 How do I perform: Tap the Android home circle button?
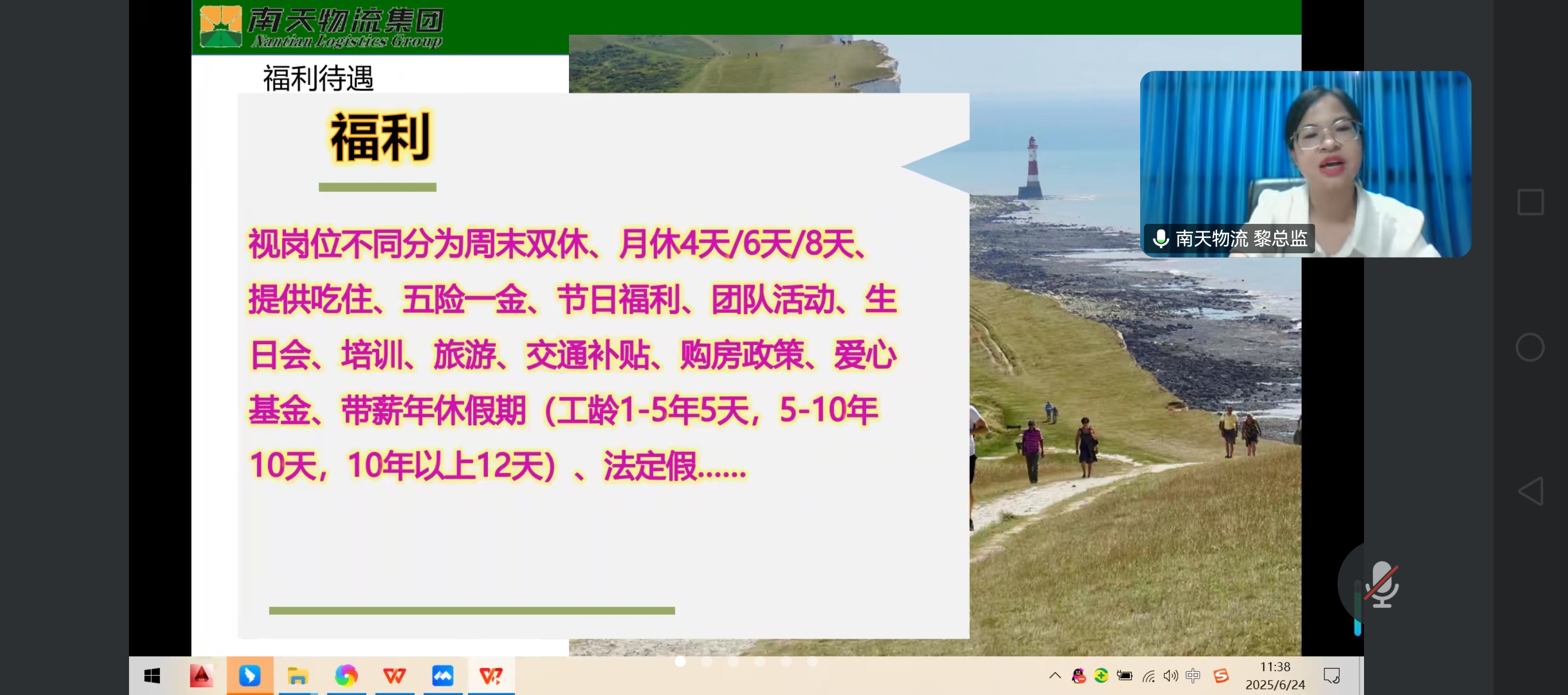coord(1531,348)
